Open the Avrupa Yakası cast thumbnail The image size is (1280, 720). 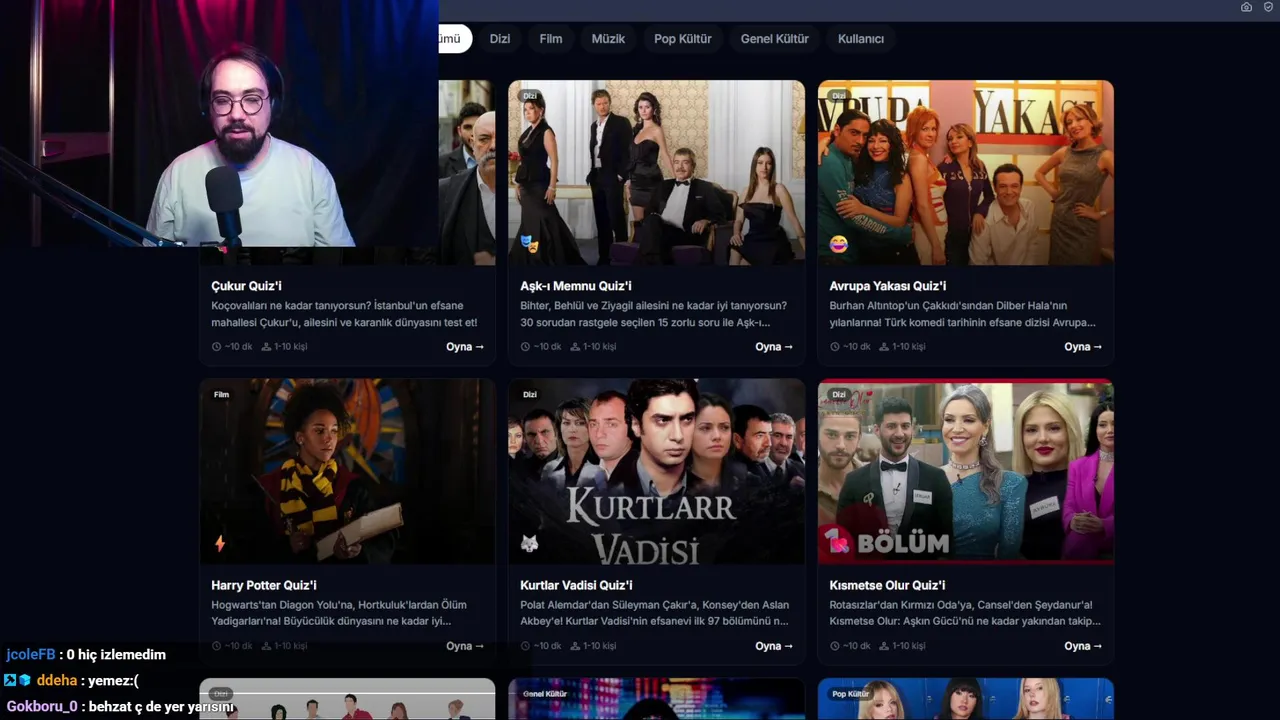tap(966, 172)
